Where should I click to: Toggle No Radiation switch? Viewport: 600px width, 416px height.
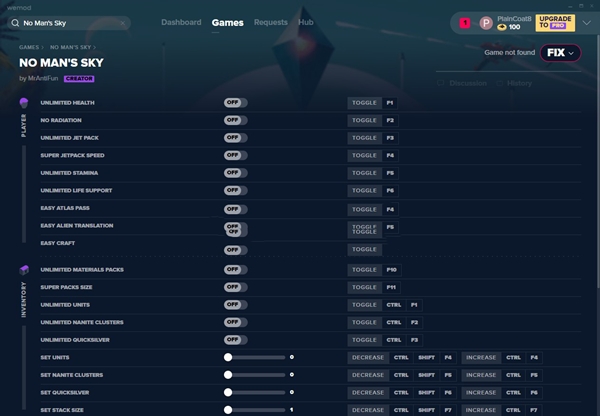click(x=236, y=120)
